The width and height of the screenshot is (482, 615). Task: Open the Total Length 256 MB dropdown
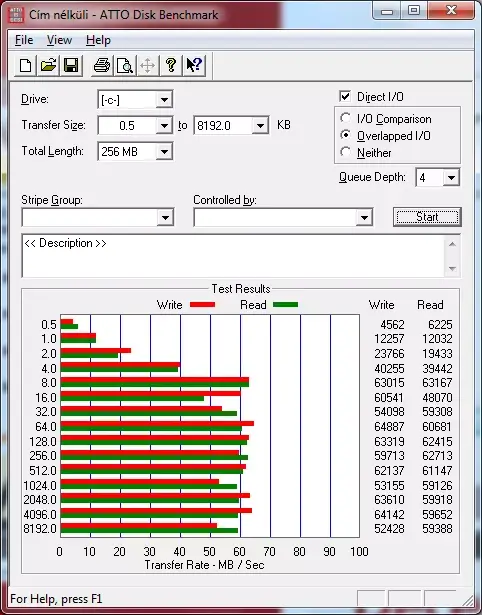[164, 152]
